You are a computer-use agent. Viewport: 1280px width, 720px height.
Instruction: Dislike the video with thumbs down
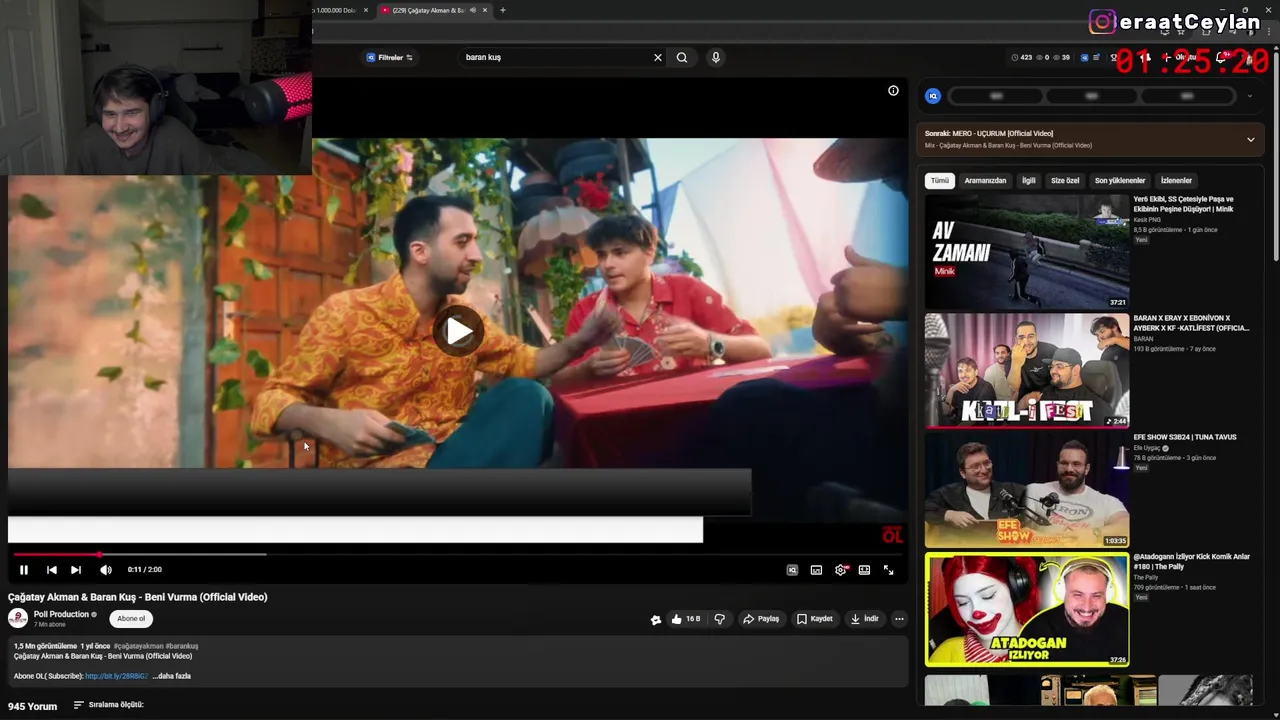tap(719, 619)
